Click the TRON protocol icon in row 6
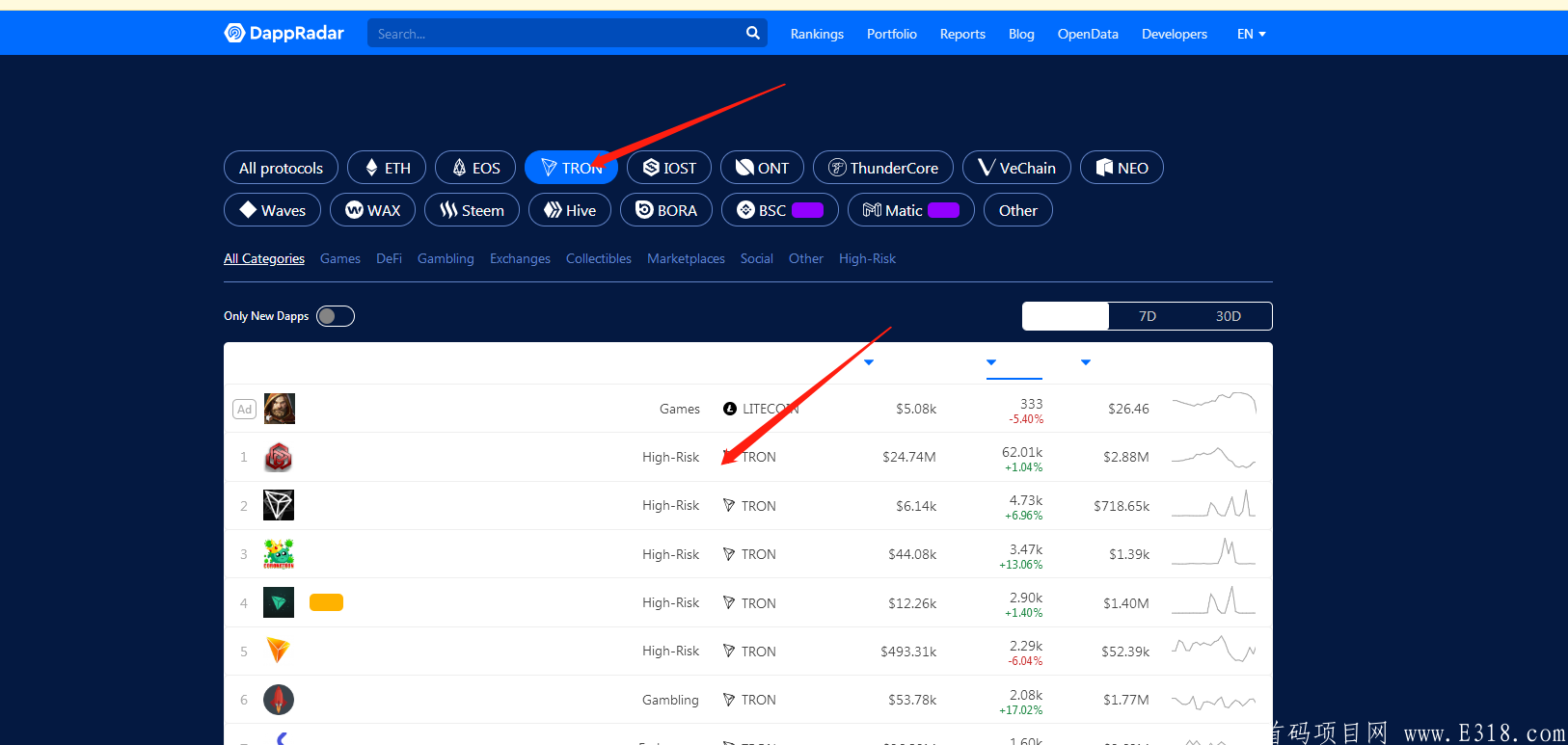The height and width of the screenshot is (745, 1568). [729, 700]
